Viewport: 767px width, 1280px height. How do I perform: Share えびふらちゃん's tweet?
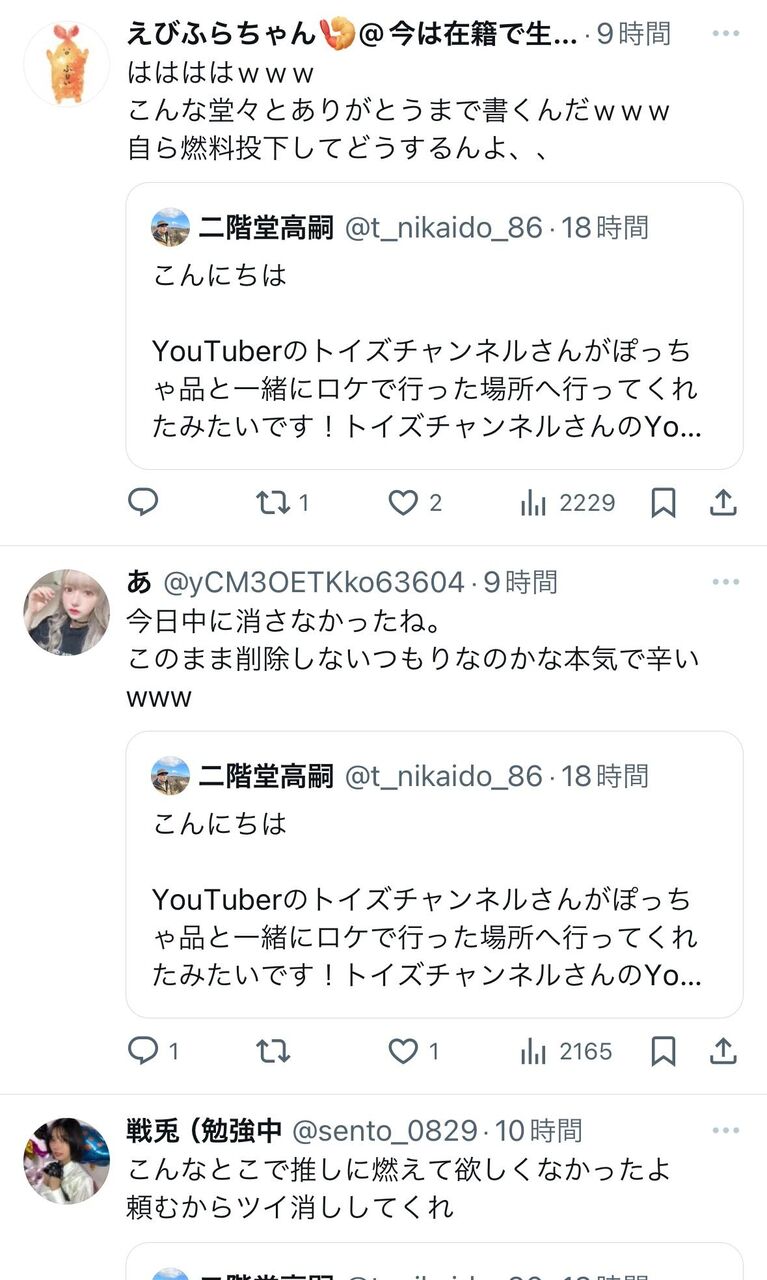click(723, 502)
